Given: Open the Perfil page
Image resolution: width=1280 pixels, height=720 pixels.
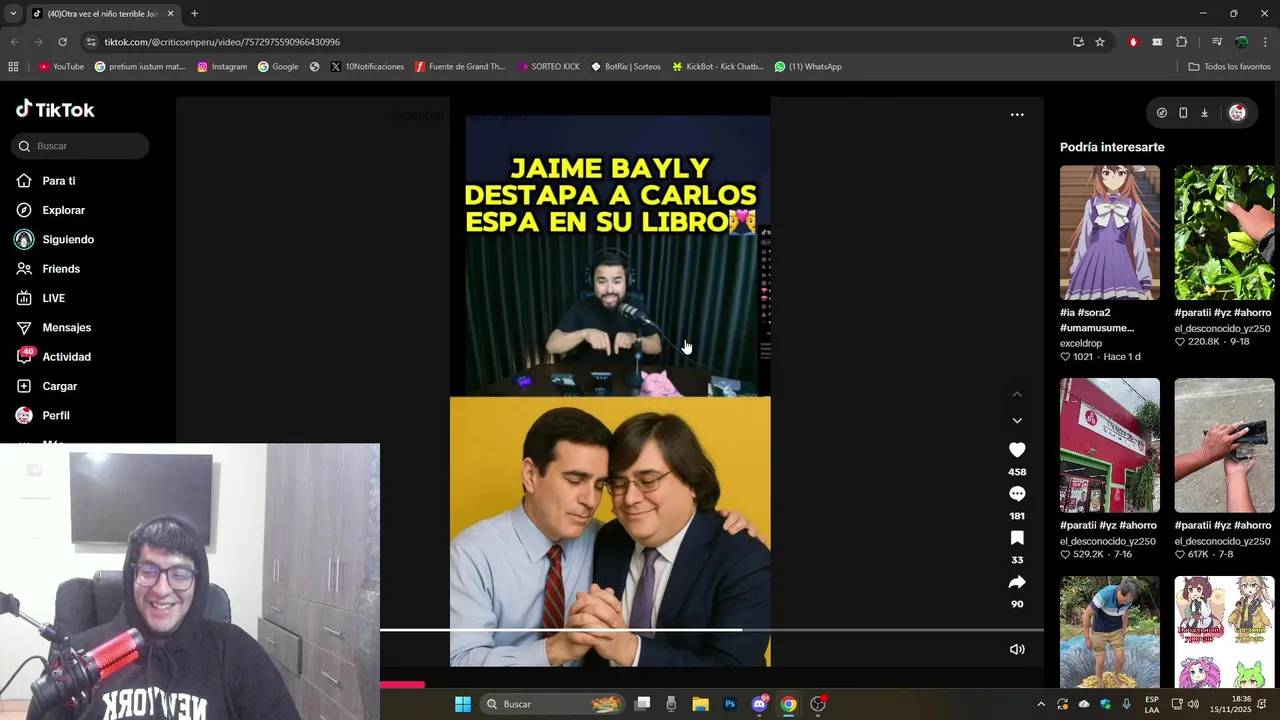Looking at the screenshot, I should pos(43,415).
